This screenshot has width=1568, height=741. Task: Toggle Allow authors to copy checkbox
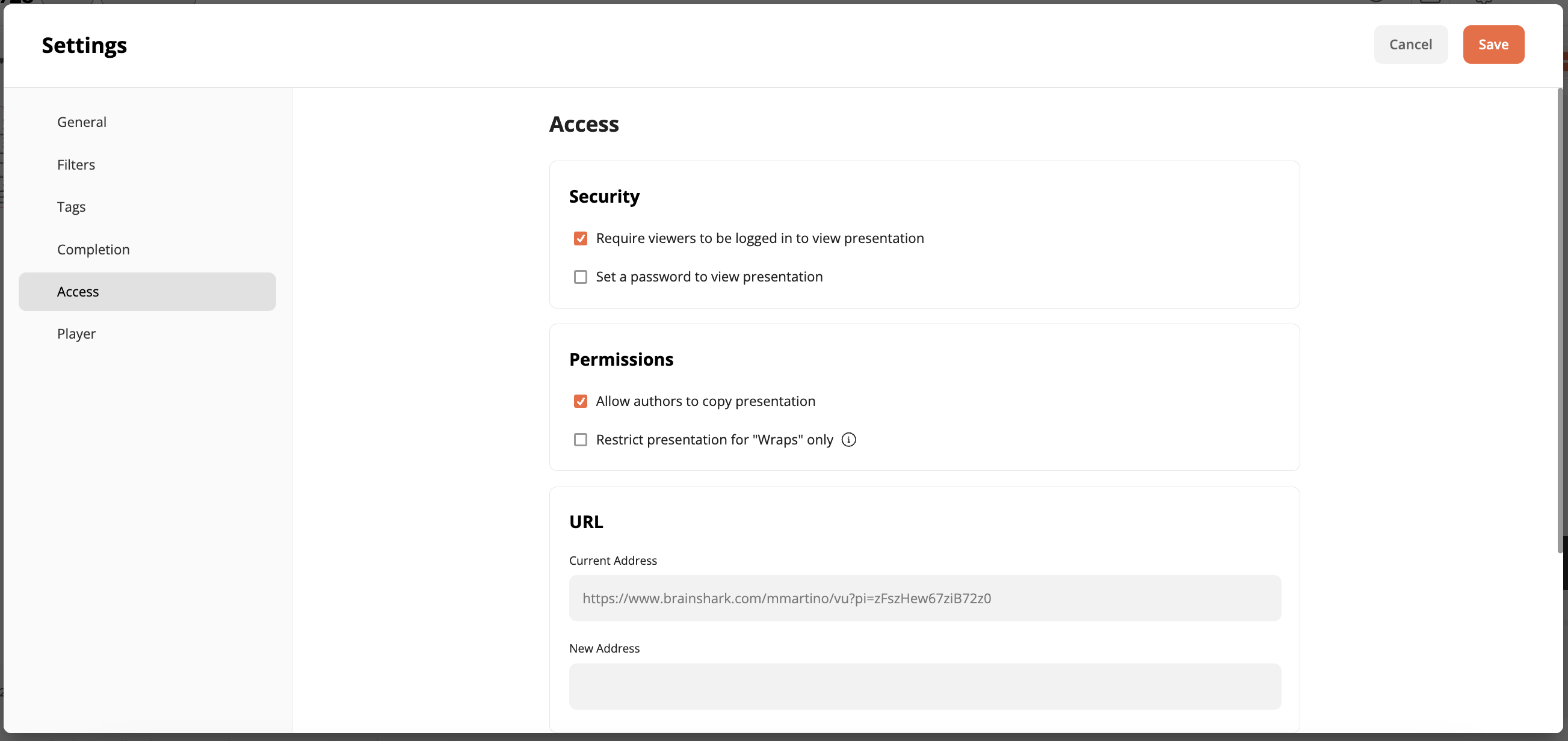click(x=580, y=401)
